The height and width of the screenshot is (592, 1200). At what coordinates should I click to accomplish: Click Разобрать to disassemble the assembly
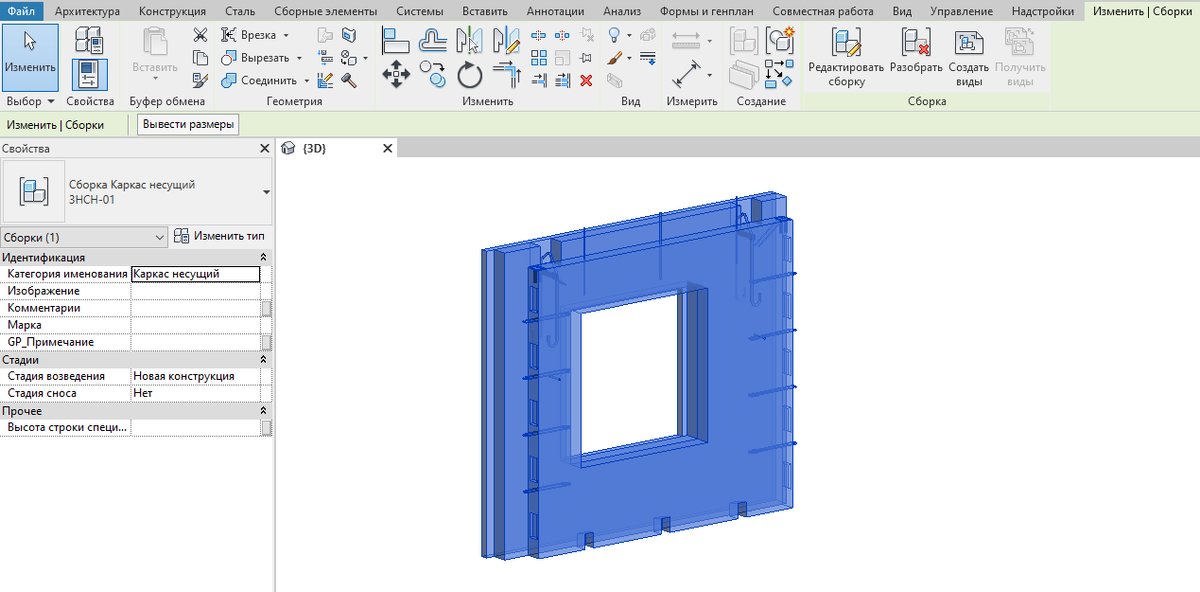pyautogui.click(x=916, y=51)
